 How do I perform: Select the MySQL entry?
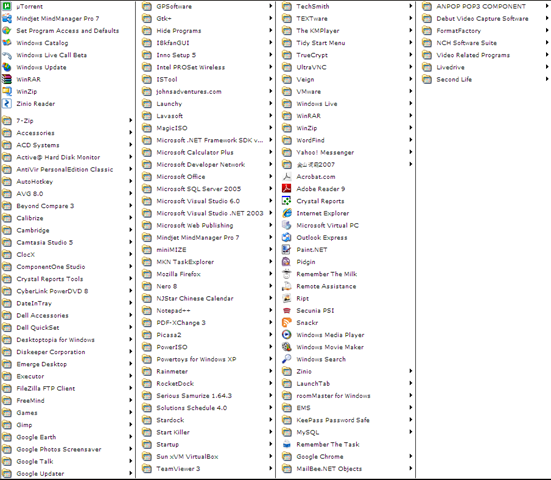[x=348, y=432]
